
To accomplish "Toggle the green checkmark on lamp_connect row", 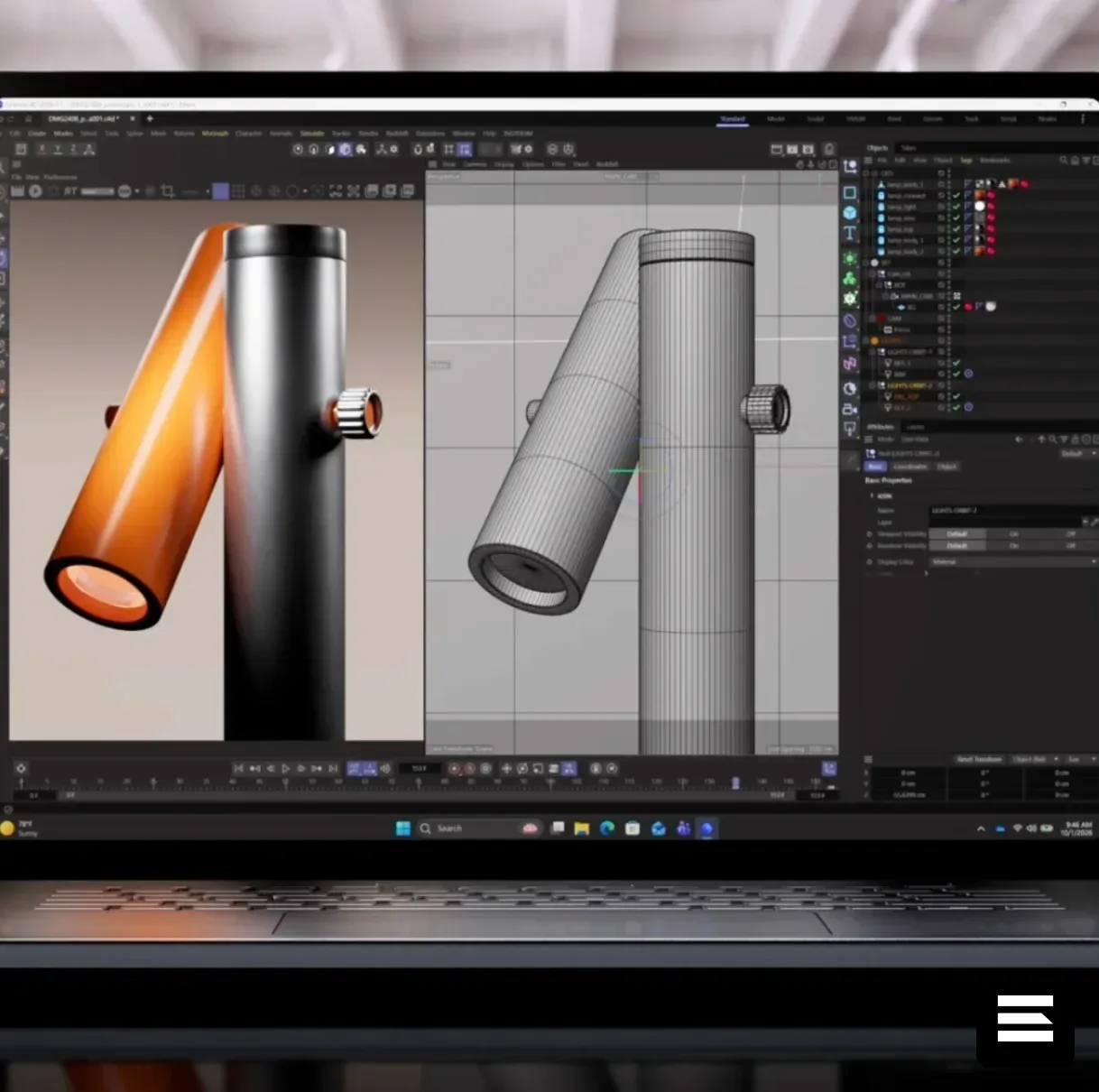I will click(956, 196).
